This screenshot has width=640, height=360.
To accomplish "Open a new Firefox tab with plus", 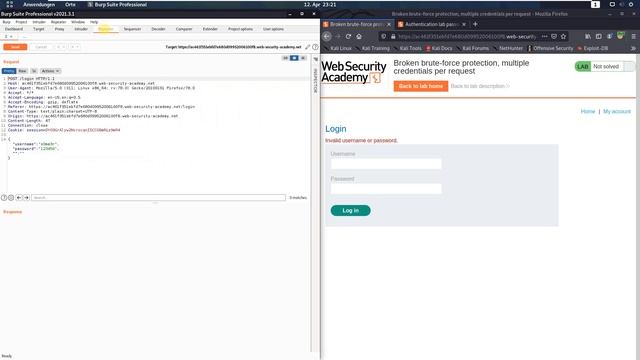I will tap(475, 24).
